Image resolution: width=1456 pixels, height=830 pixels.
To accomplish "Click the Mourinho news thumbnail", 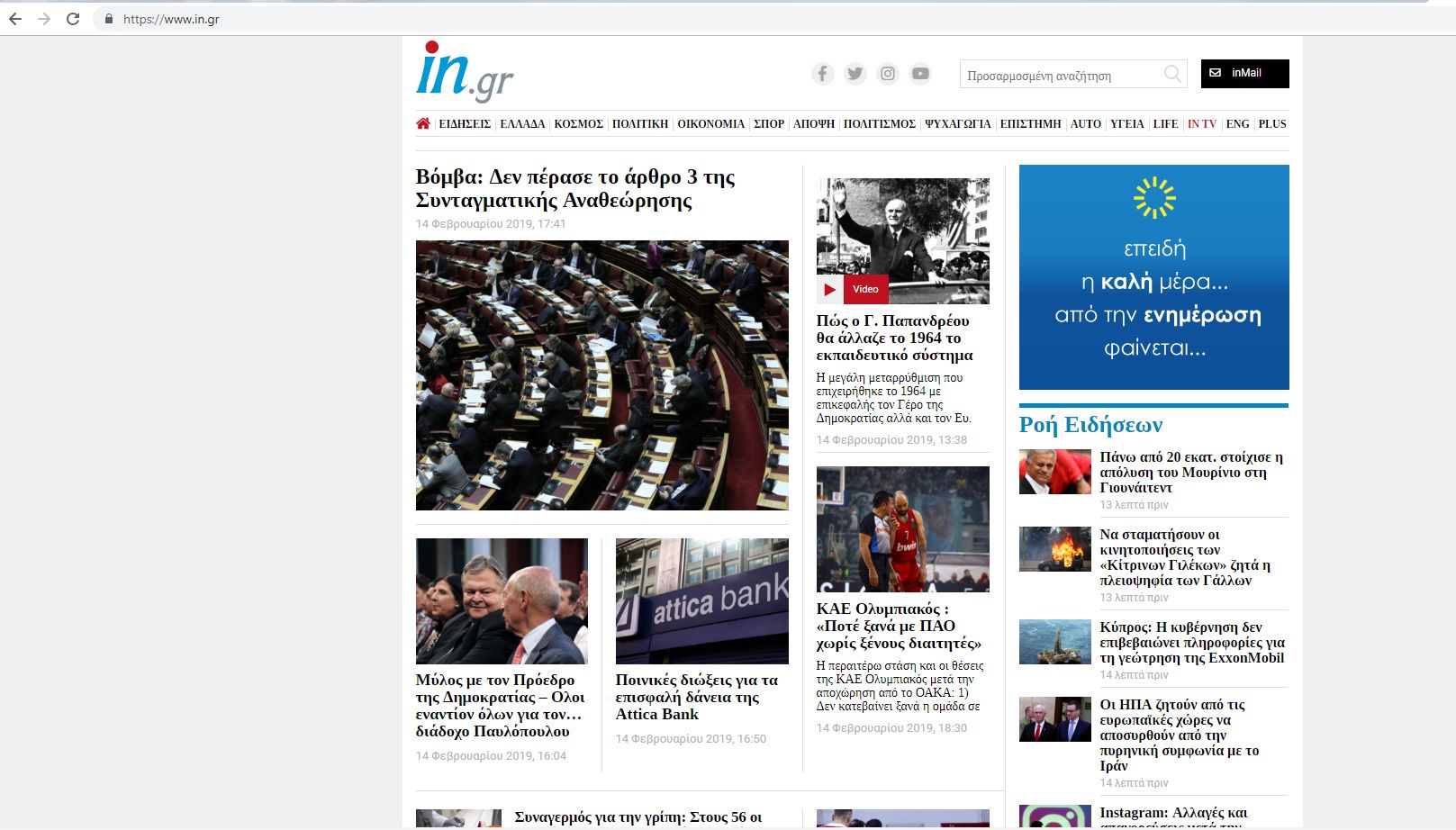I will pos(1055,472).
